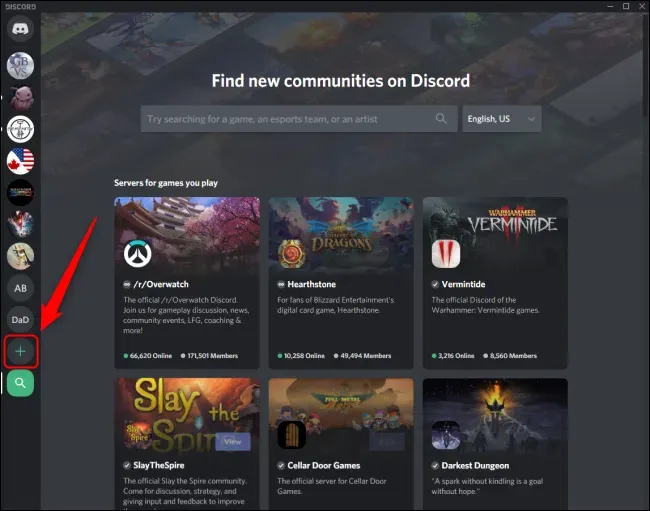Maximize the Discord window

(626, 6)
